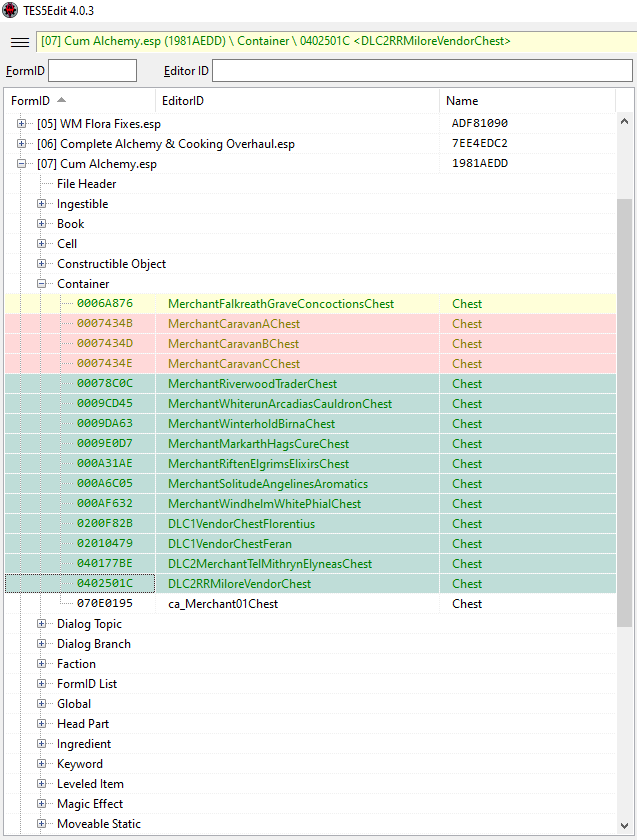
Task: Expand the Keyword group
Action: [41, 763]
